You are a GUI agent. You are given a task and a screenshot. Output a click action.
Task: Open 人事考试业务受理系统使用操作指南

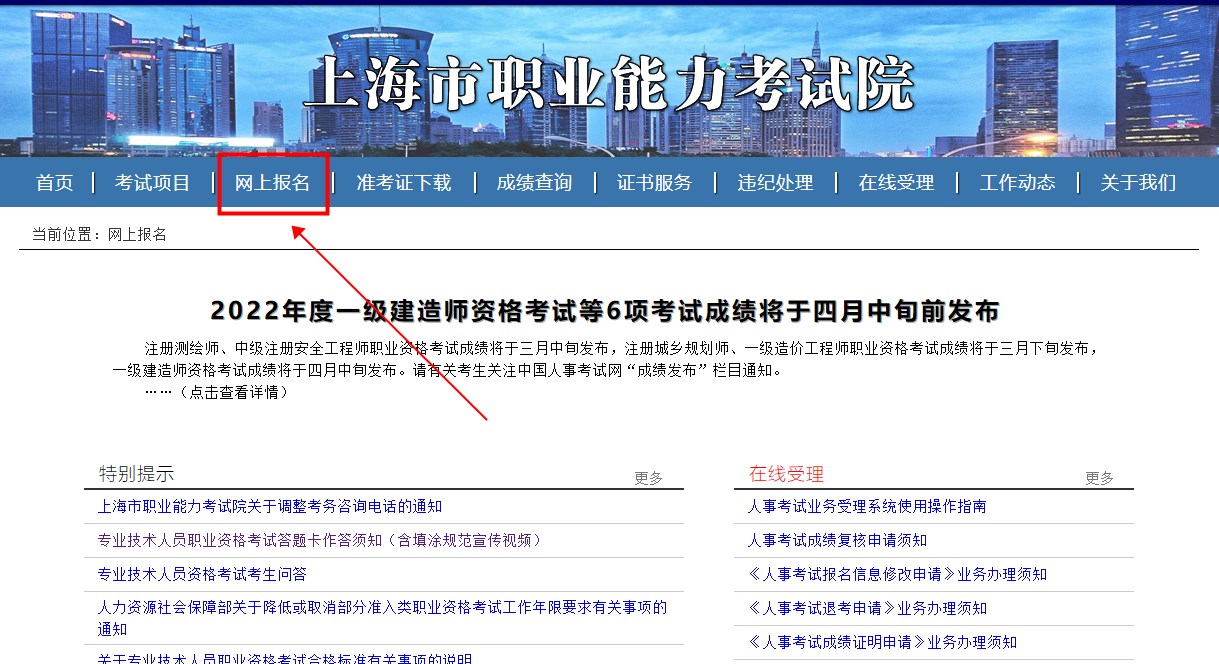point(867,507)
